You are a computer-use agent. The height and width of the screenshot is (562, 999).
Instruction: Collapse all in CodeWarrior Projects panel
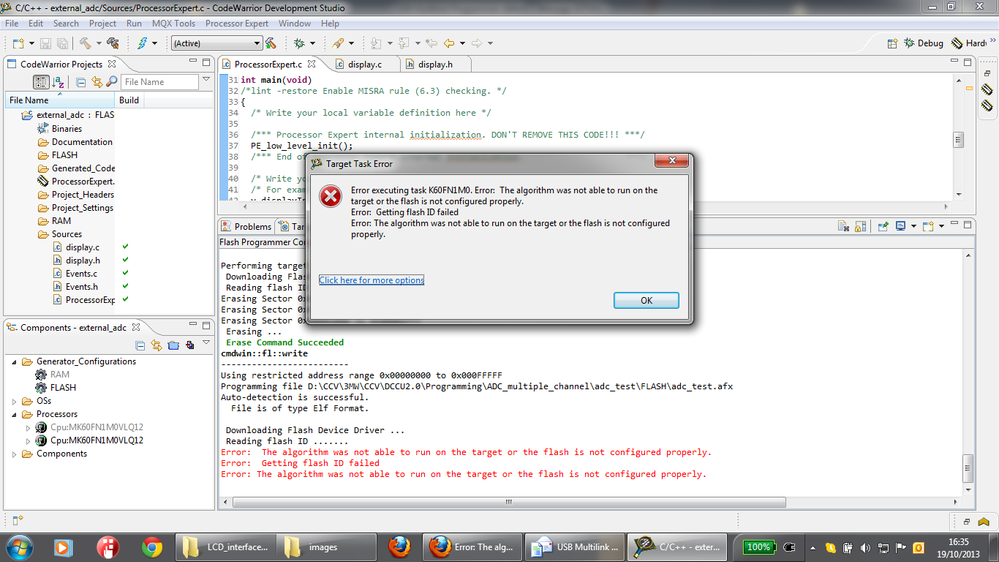point(81,82)
